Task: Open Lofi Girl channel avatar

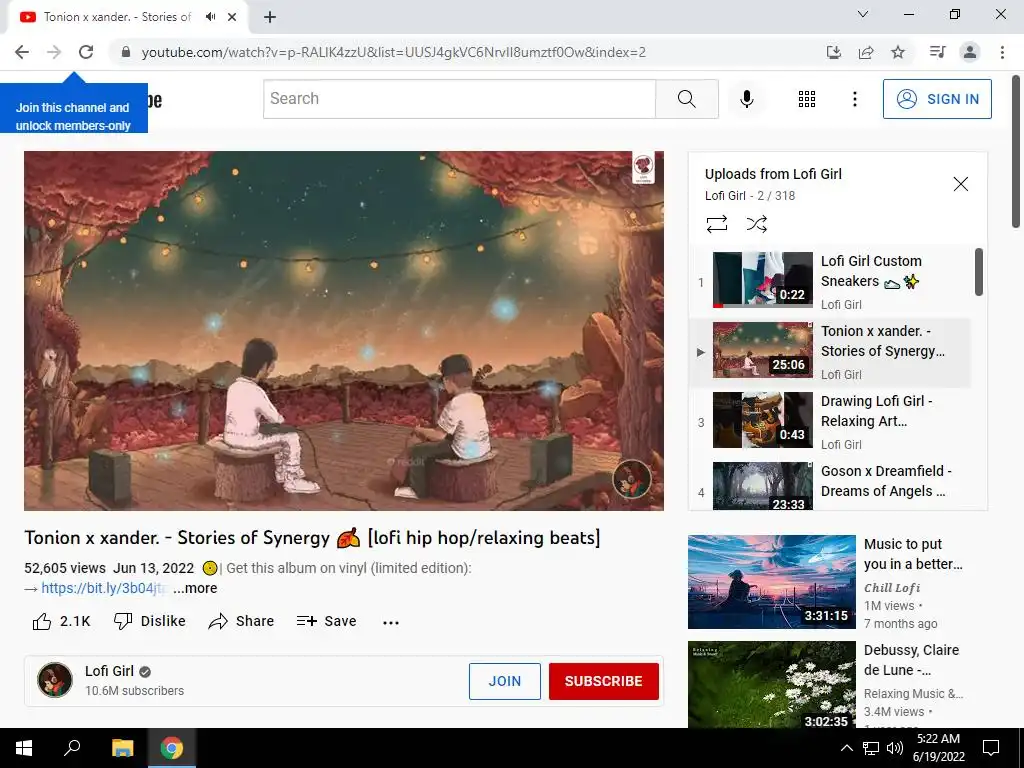Action: 55,680
